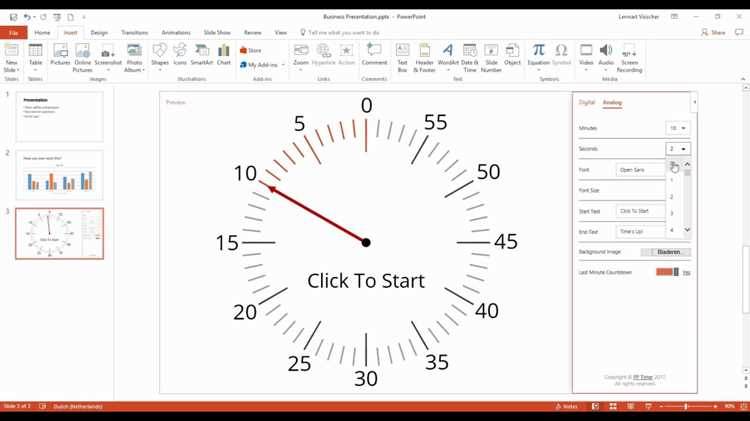The width and height of the screenshot is (750, 421).
Task: Click the Font field showing Open Sans
Action: click(x=640, y=170)
